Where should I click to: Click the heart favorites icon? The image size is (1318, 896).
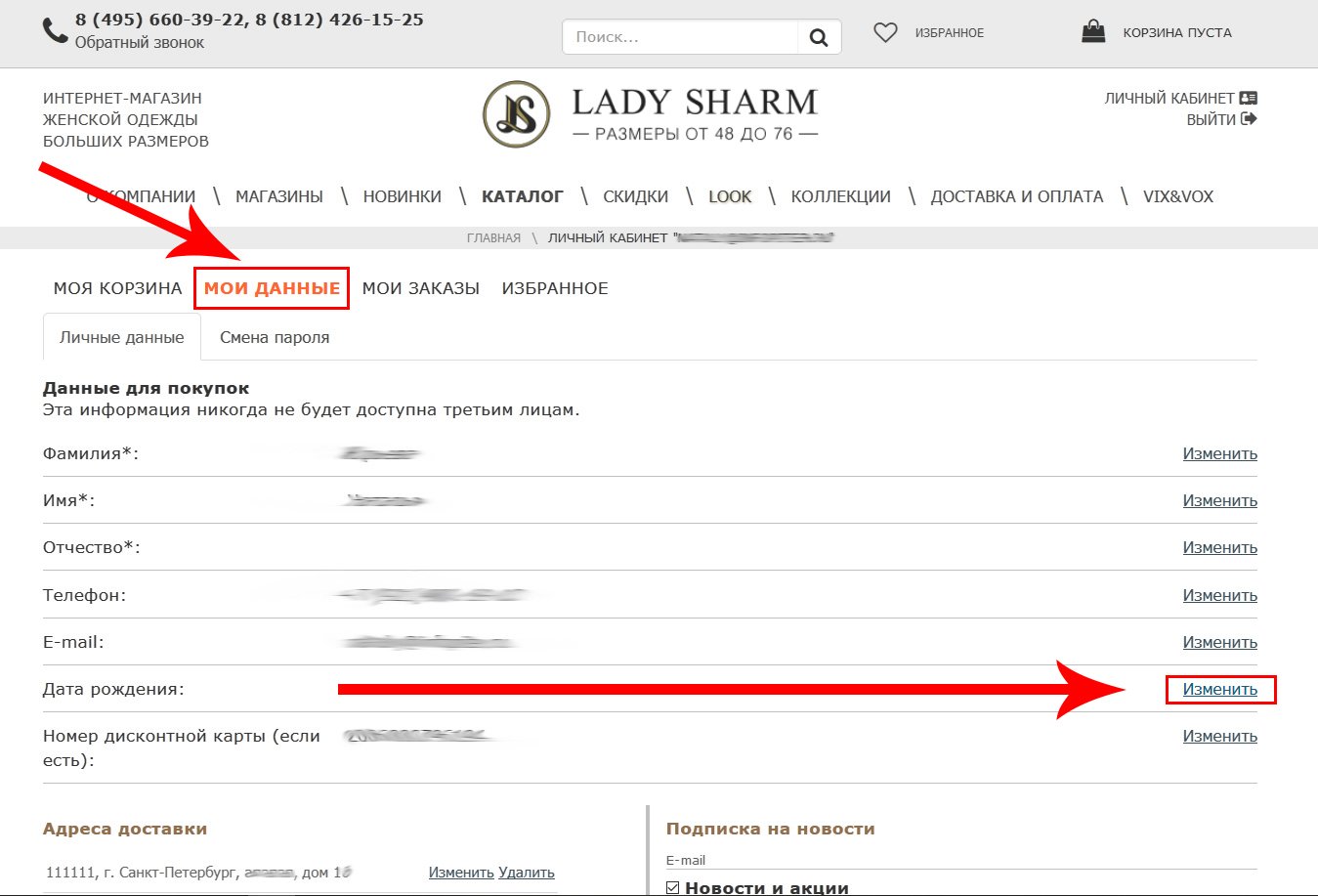pyautogui.click(x=885, y=33)
